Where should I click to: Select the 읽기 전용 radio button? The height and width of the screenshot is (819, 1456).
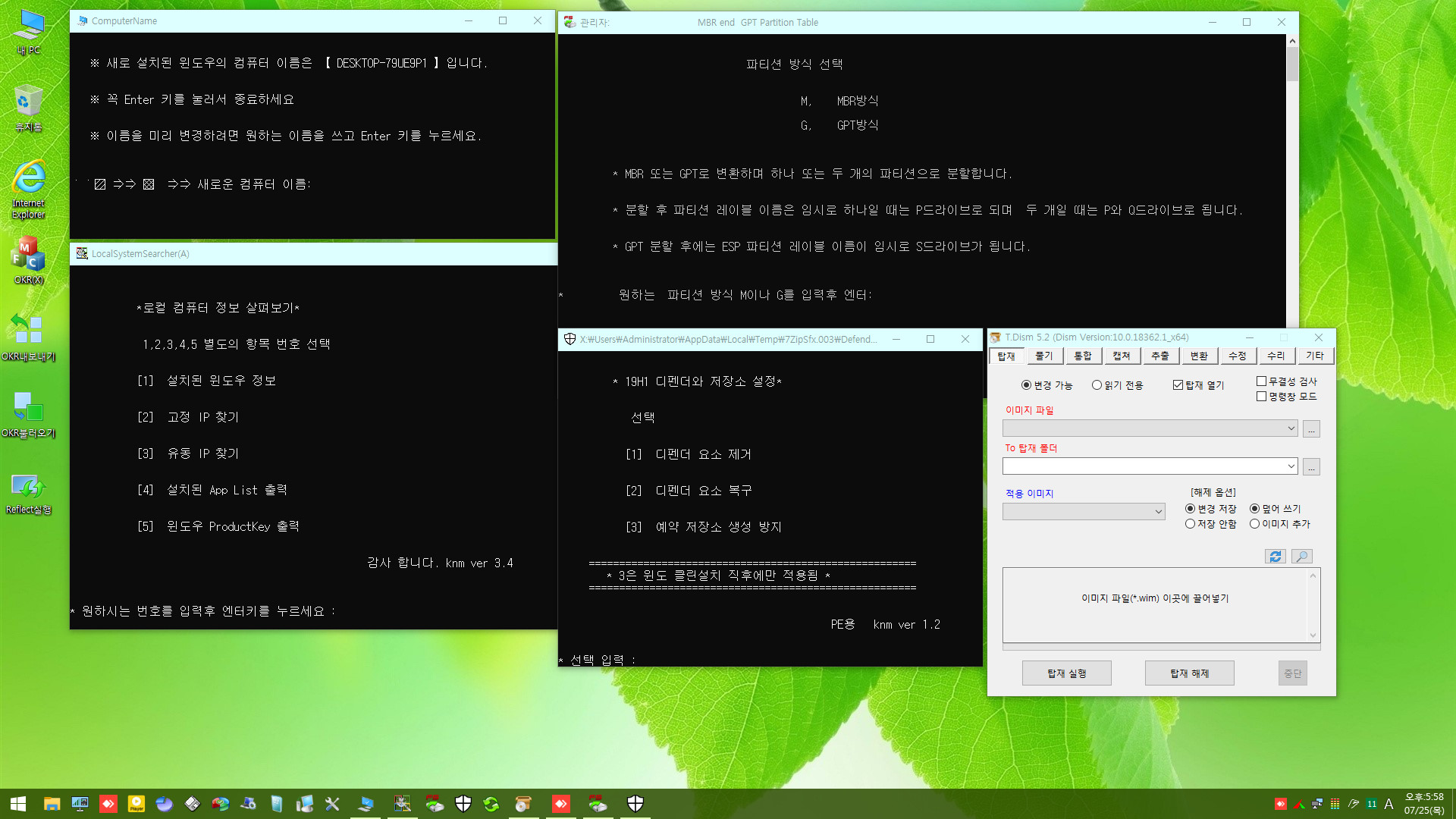pos(1117,385)
